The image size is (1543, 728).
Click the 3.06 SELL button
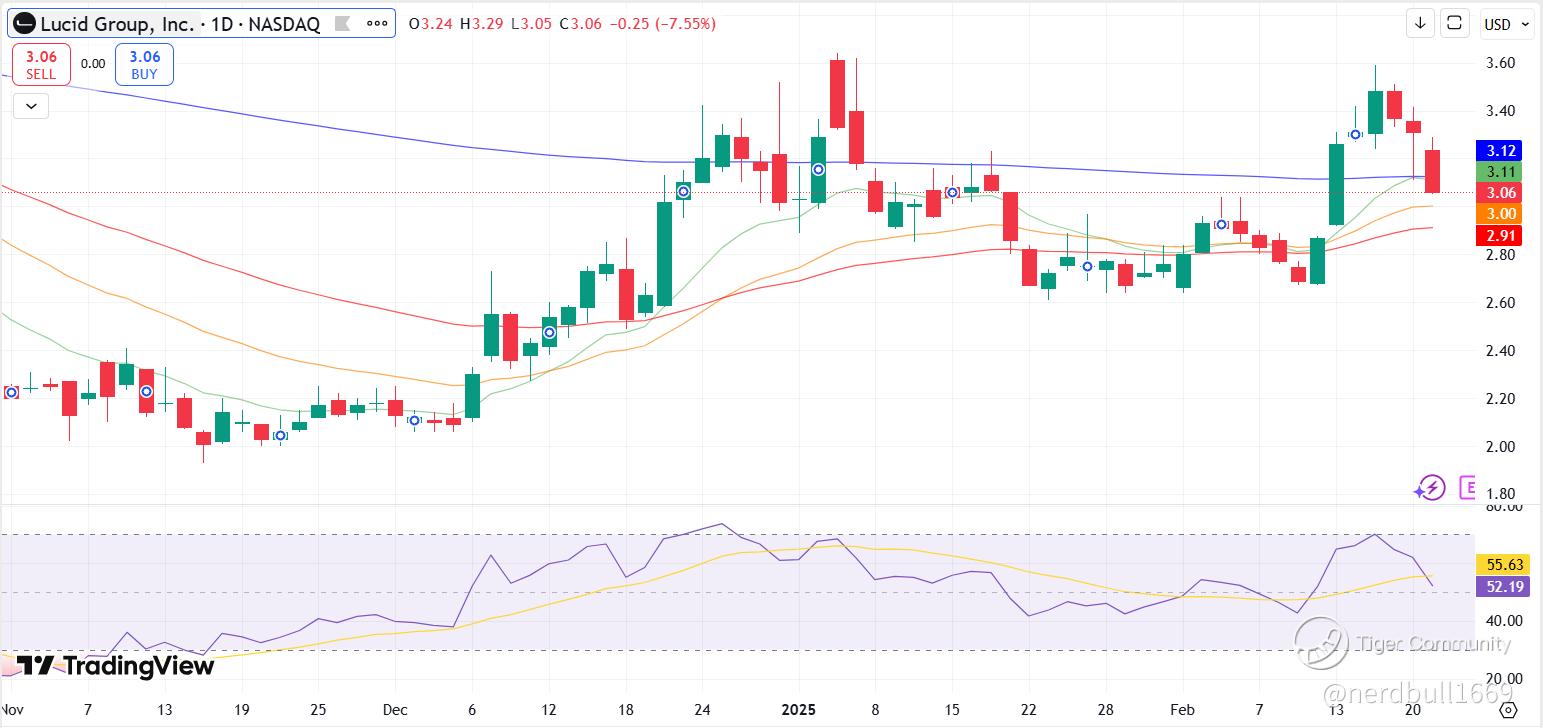tap(41, 65)
